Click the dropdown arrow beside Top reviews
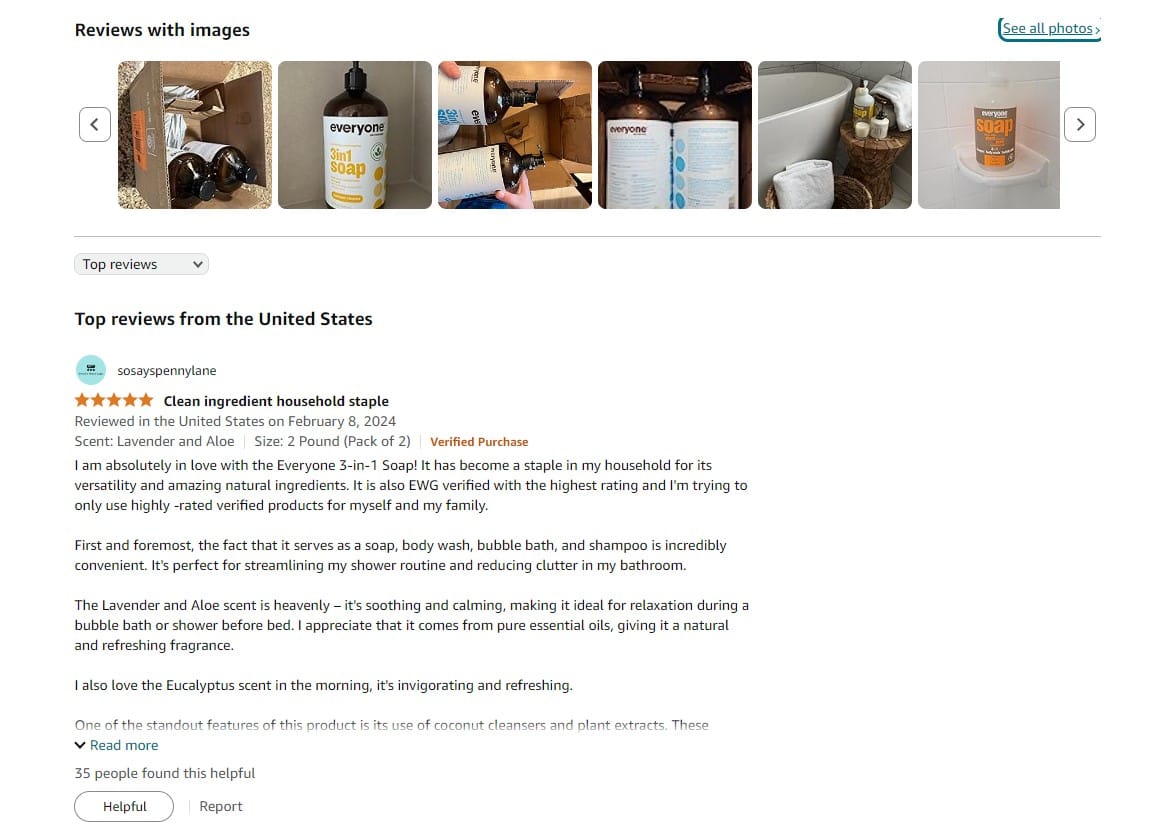 tap(197, 265)
